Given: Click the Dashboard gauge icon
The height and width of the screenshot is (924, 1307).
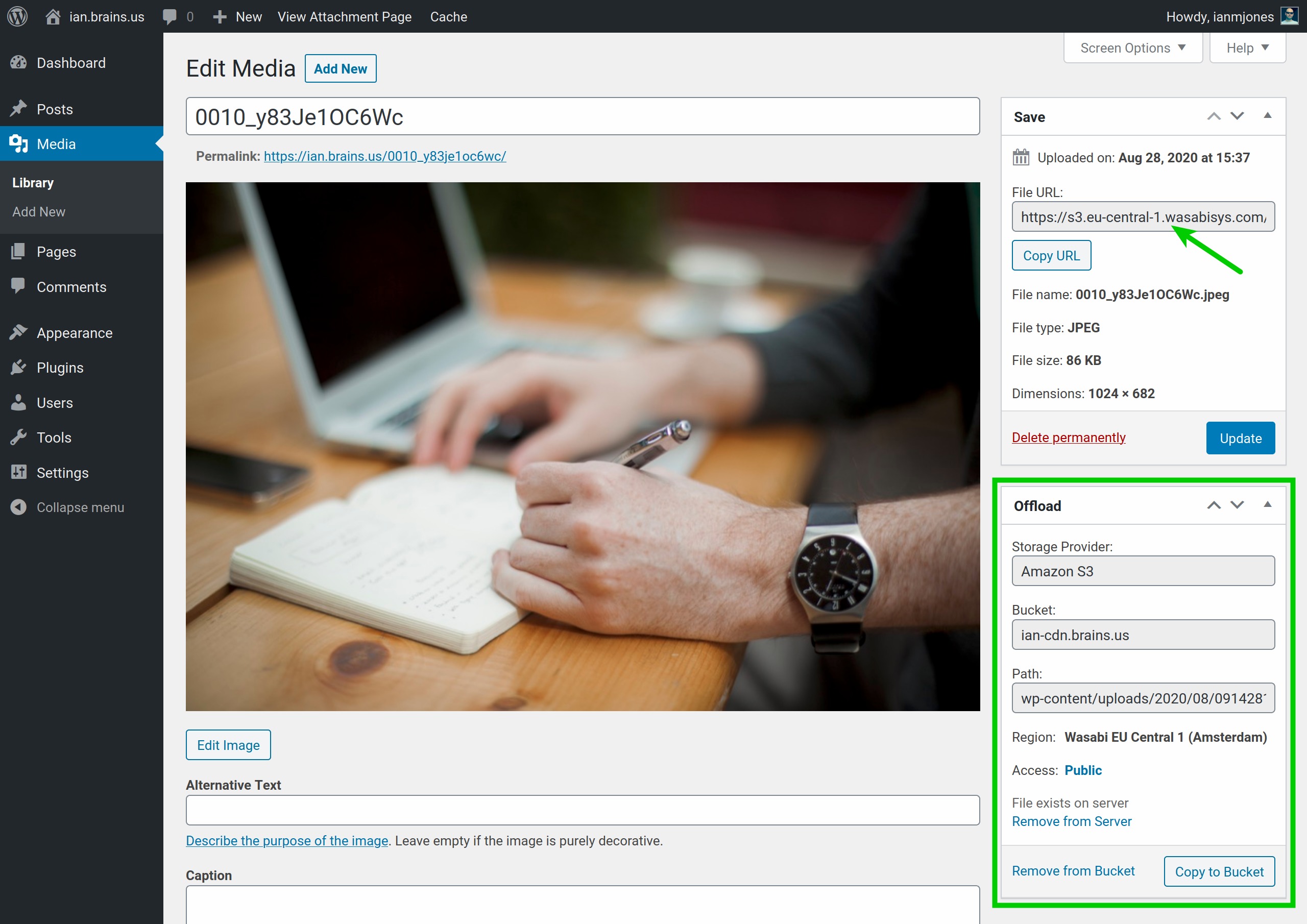Looking at the screenshot, I should (x=18, y=63).
